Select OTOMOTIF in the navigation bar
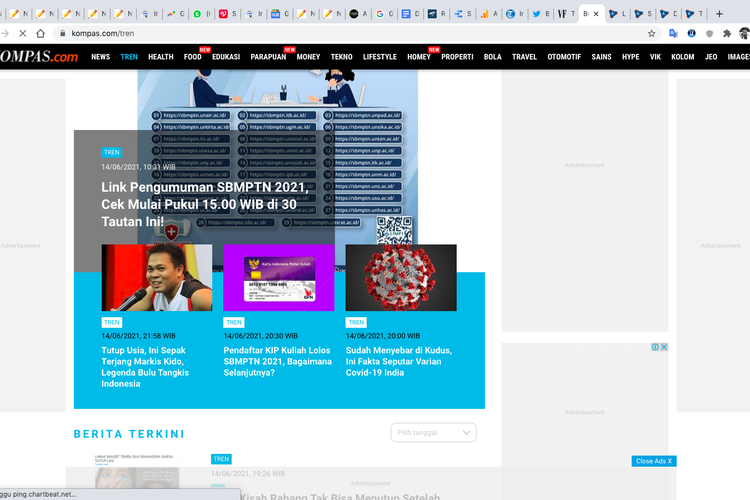Viewport: 750px width, 500px height. [x=564, y=57]
